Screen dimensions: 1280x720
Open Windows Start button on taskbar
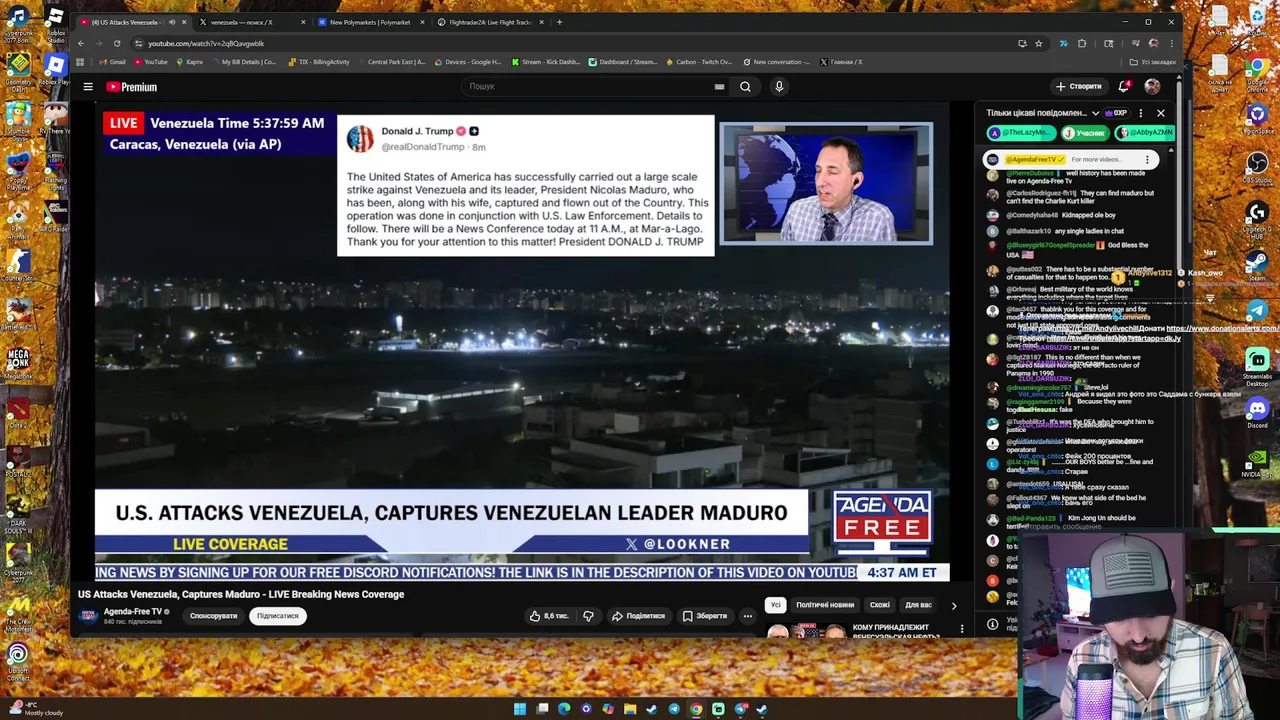(x=520, y=709)
